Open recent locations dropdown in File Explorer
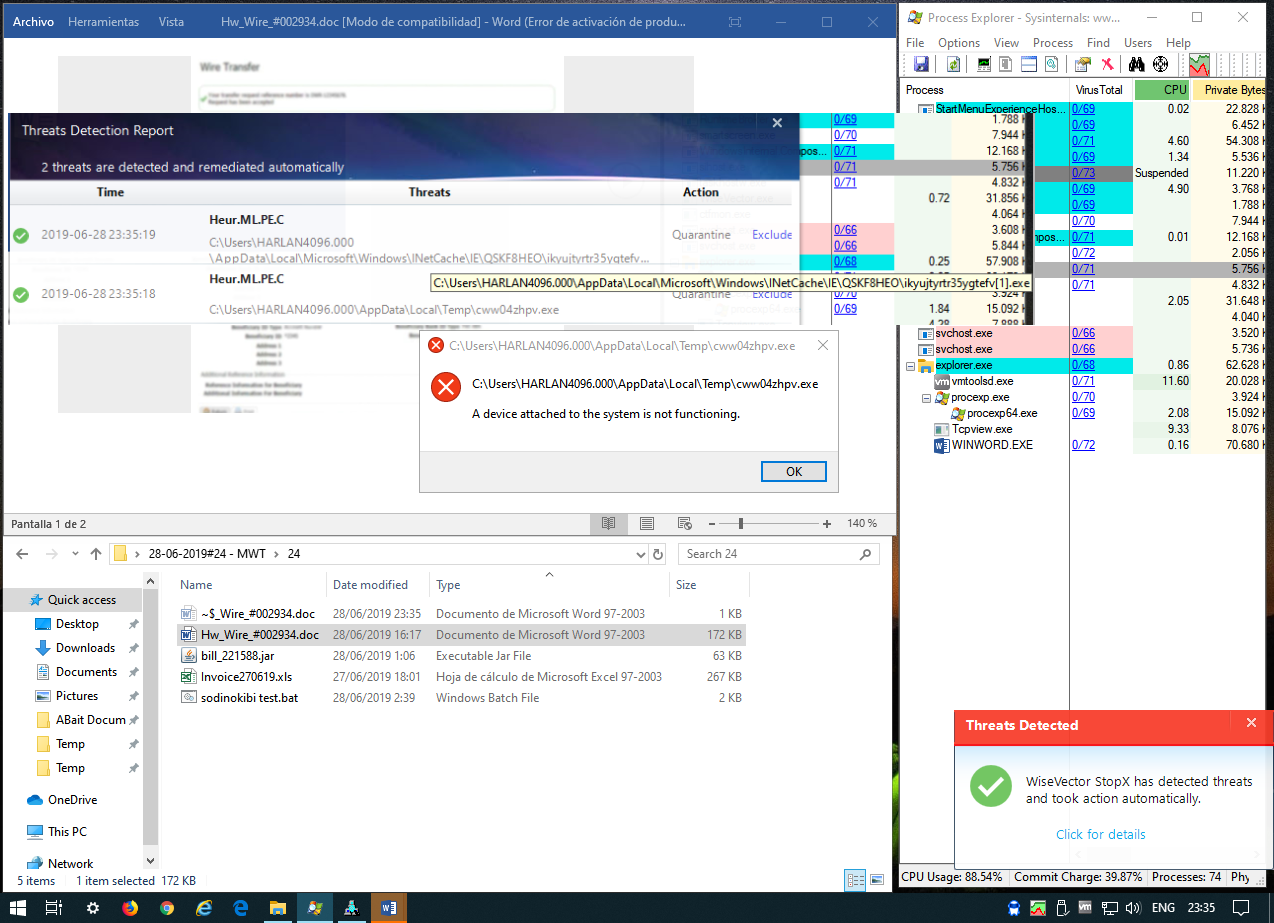Image resolution: width=1274 pixels, height=923 pixels. (74, 555)
